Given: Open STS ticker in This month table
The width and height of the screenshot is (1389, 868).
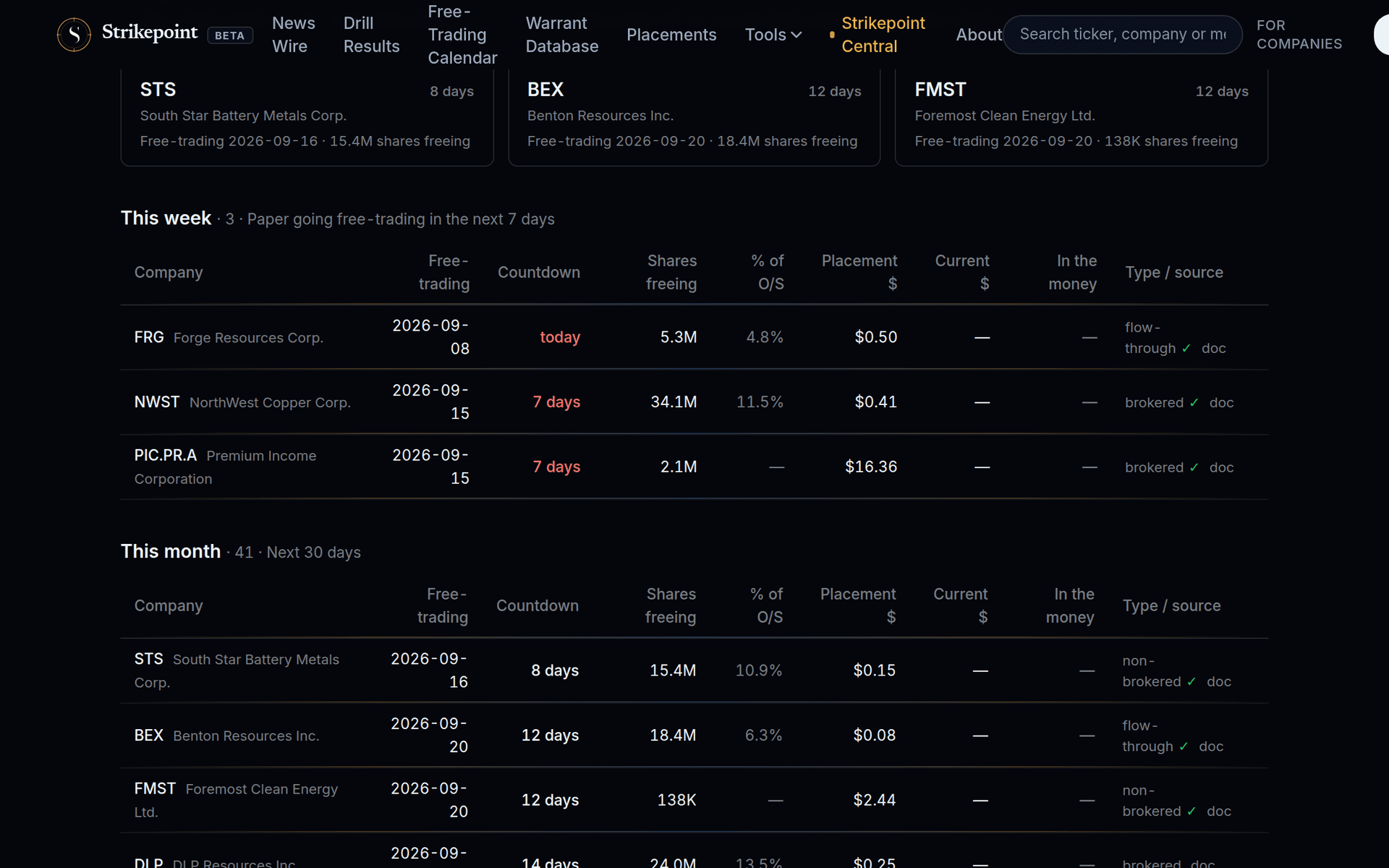Looking at the screenshot, I should pyautogui.click(x=149, y=659).
